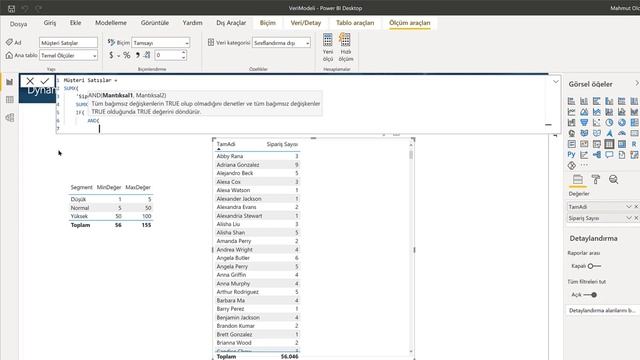This screenshot has width=640, height=360.
Task: Switch to Tablo araçları tab
Action: [x=355, y=23]
